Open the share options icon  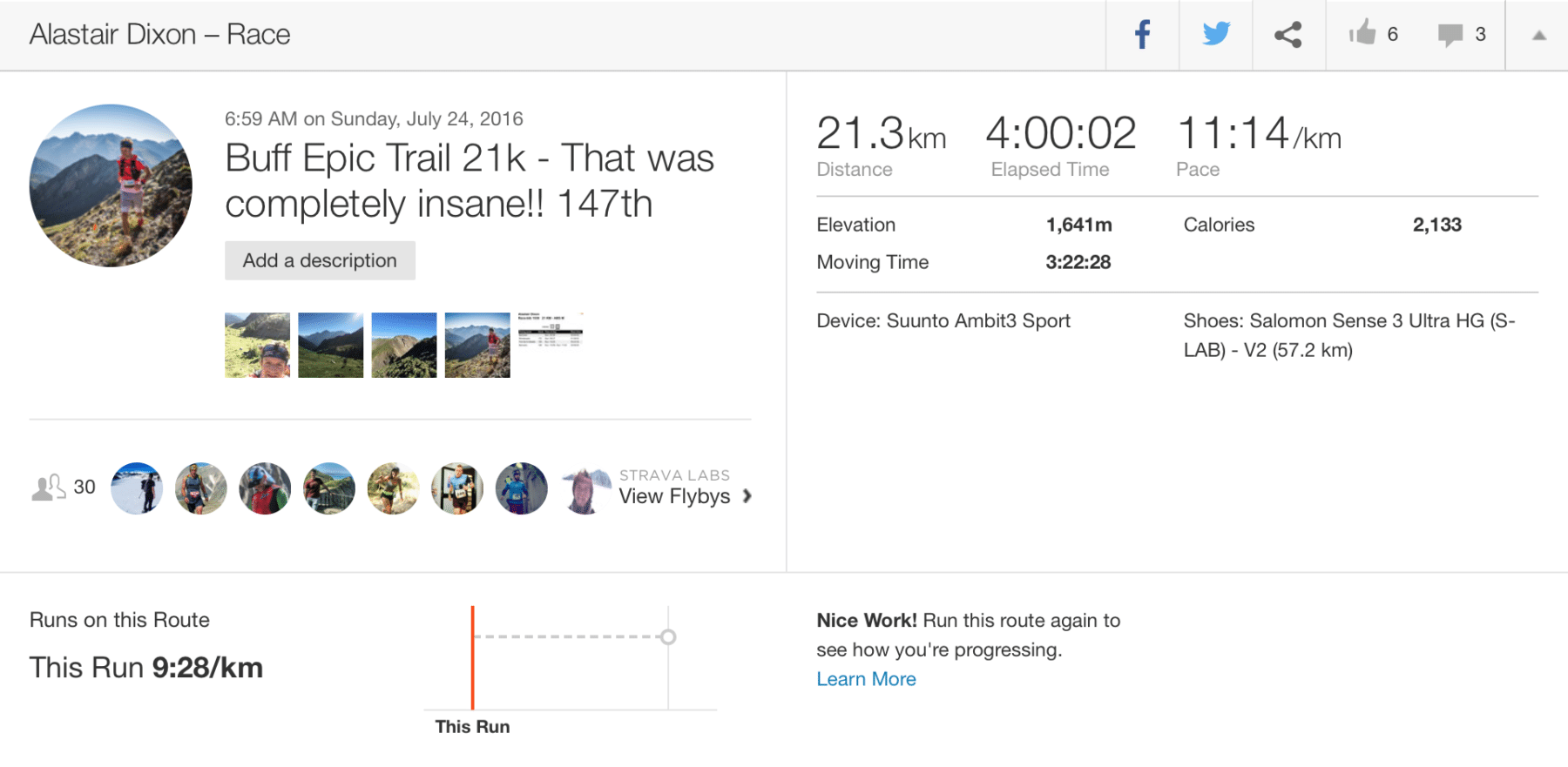pos(1288,35)
